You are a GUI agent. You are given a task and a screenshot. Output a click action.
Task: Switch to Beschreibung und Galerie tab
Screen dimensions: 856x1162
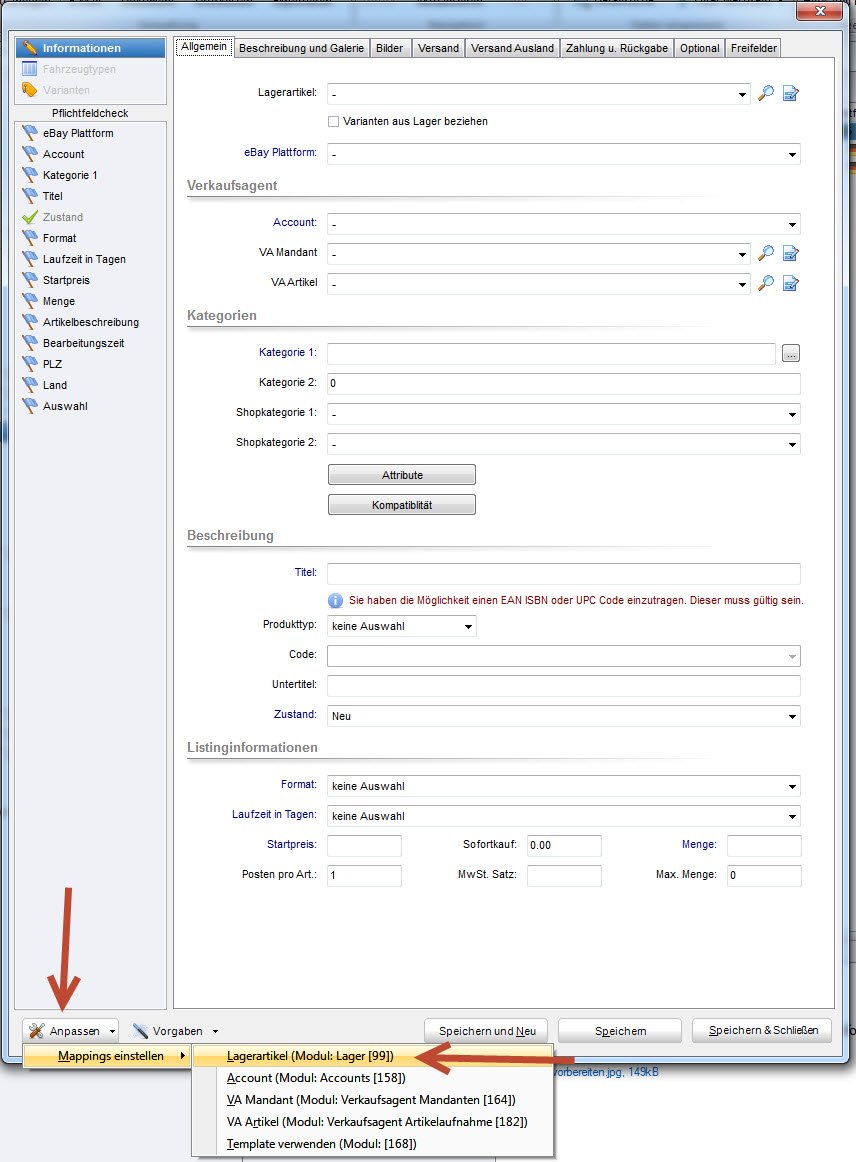pos(302,48)
